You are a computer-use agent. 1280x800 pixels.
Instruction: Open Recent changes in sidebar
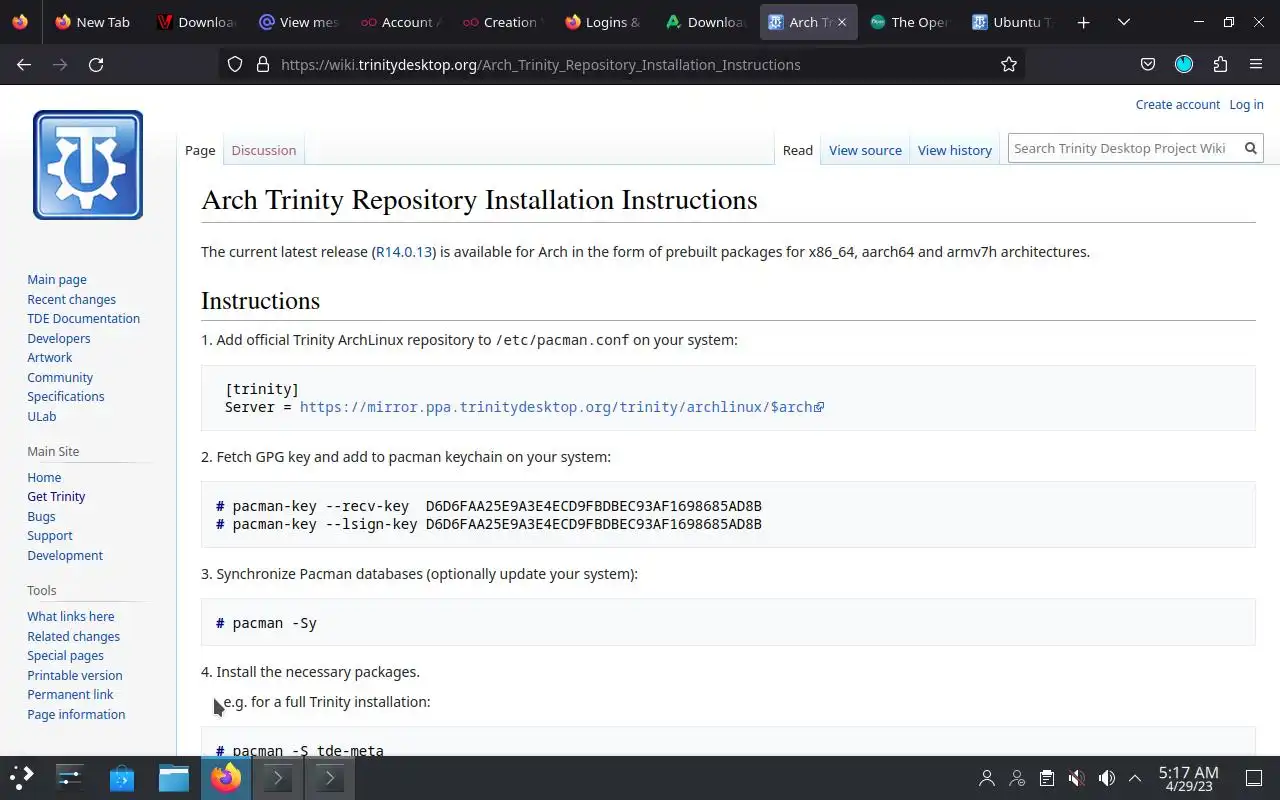[71, 299]
